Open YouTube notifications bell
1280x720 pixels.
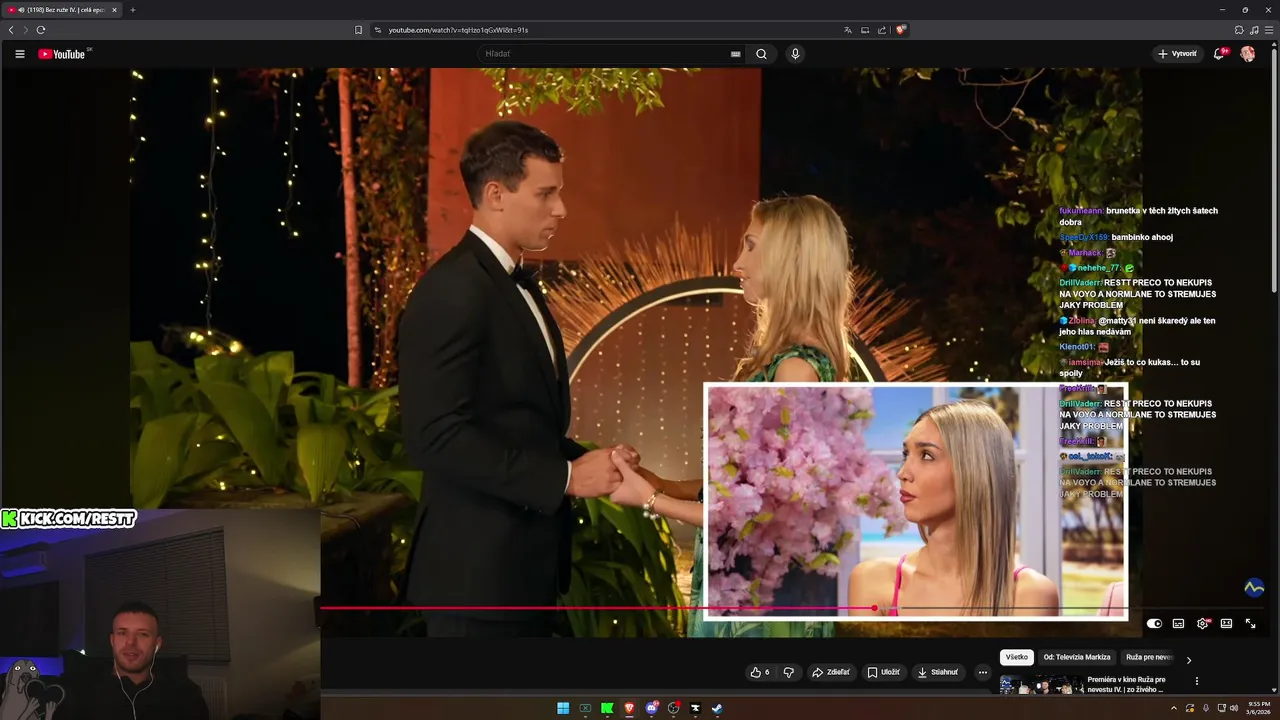pos(1219,54)
